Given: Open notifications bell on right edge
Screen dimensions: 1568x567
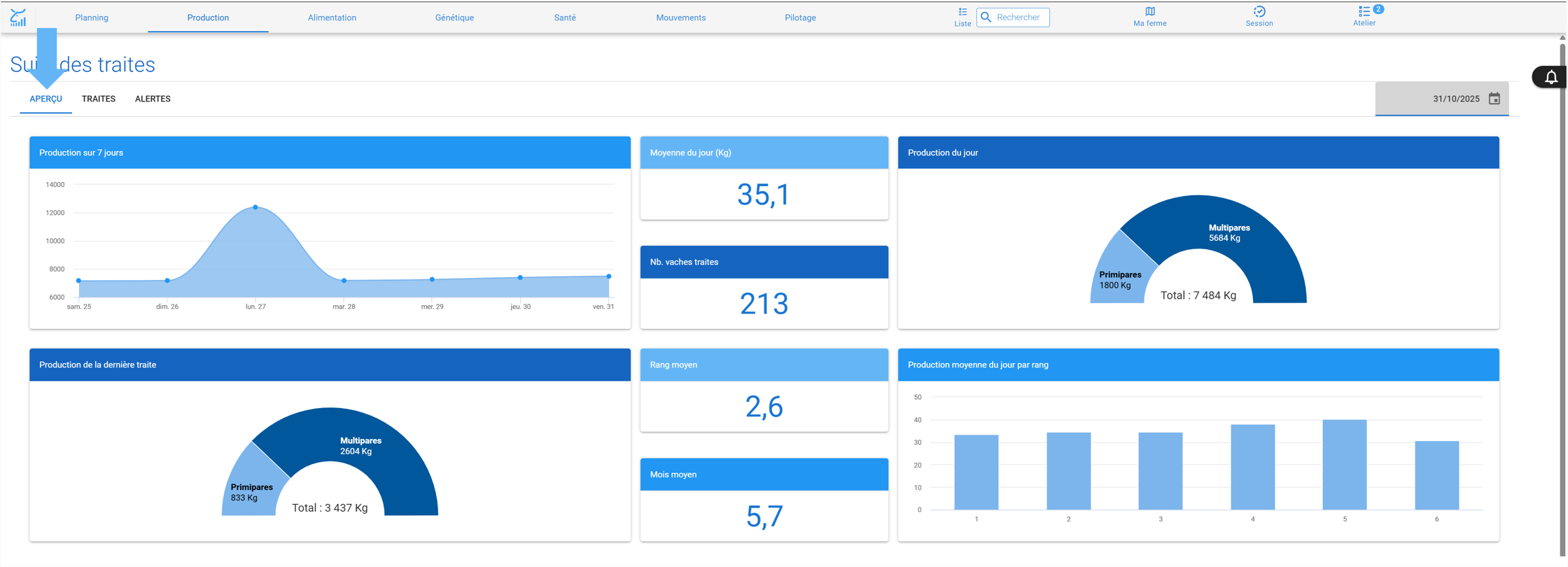Looking at the screenshot, I should 1551,77.
